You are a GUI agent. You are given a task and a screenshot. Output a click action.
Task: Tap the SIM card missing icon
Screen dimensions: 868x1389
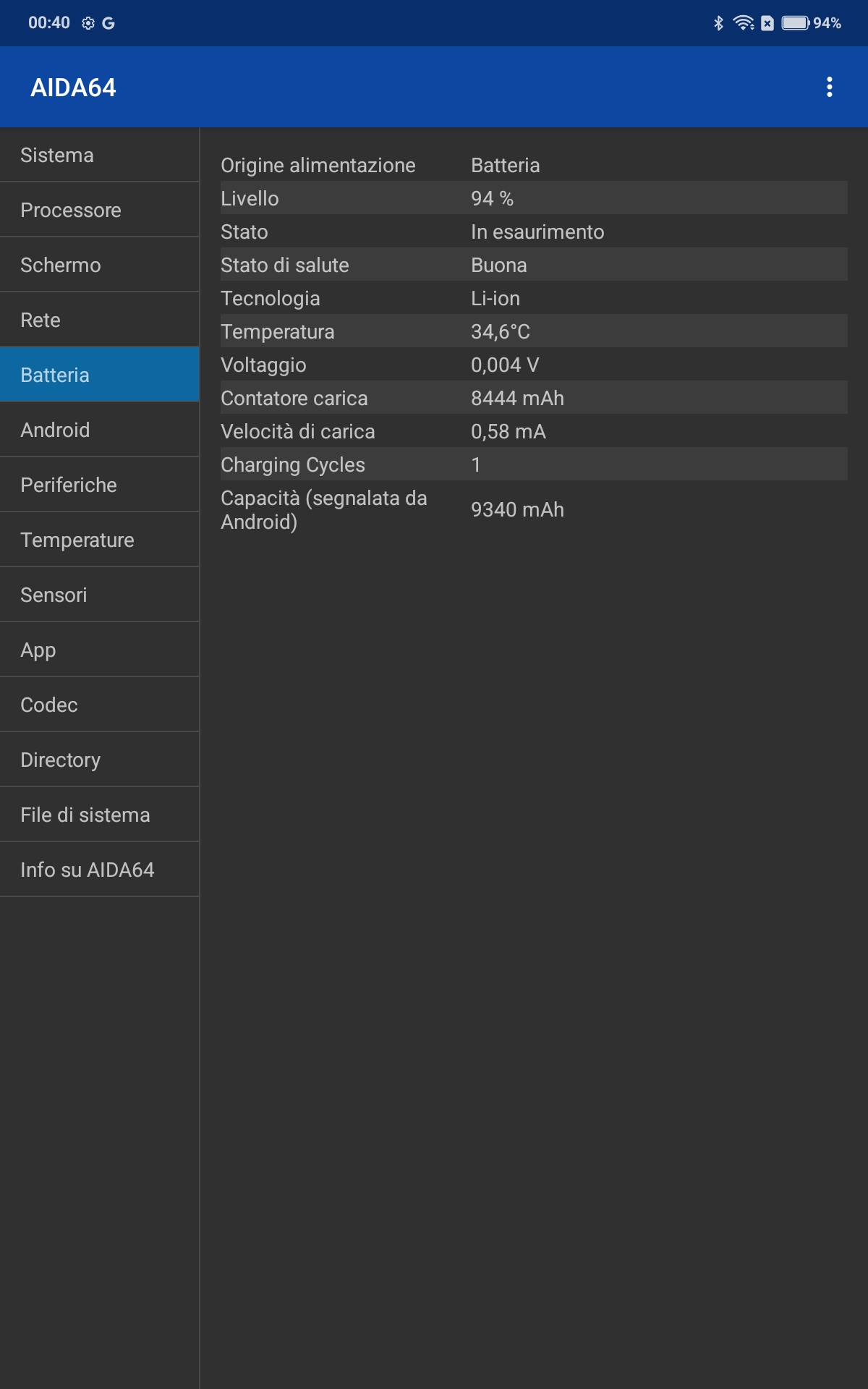click(x=767, y=23)
